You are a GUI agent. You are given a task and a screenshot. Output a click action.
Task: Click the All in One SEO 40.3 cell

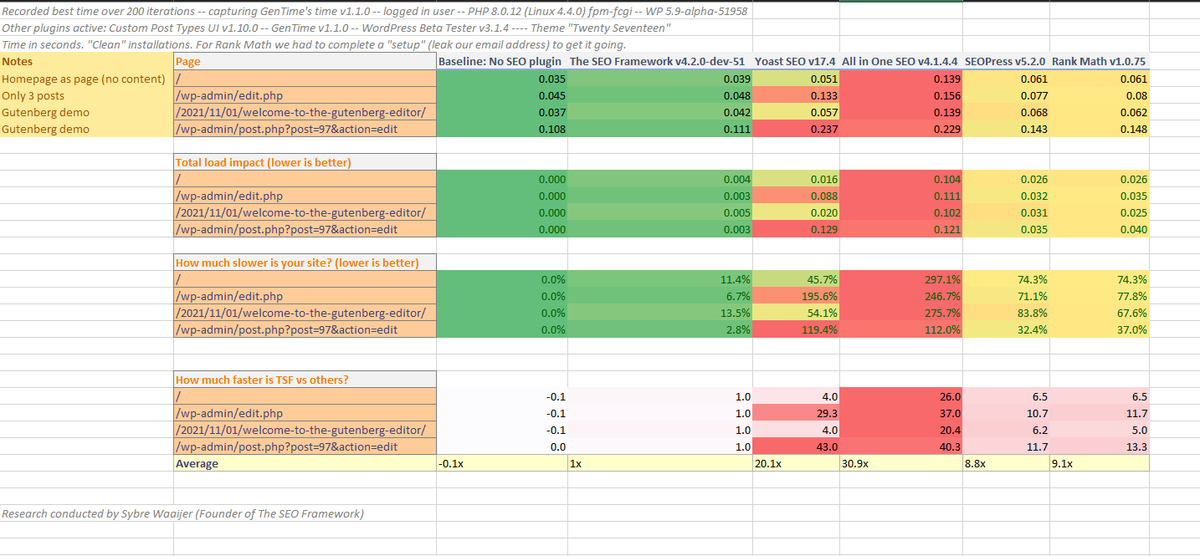pyautogui.click(x=901, y=447)
